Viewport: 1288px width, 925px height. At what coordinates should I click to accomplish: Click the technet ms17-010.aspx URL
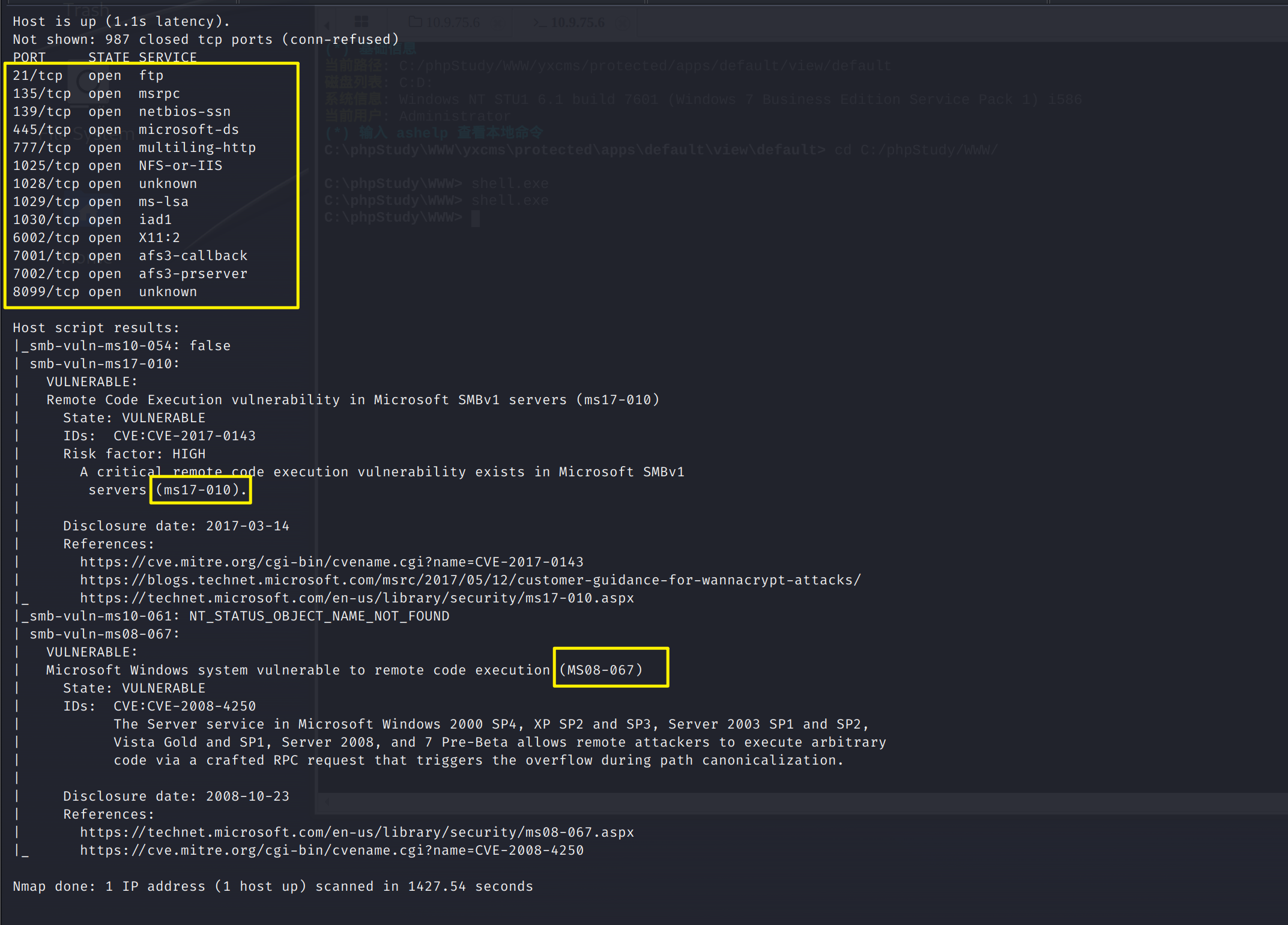(x=357, y=598)
